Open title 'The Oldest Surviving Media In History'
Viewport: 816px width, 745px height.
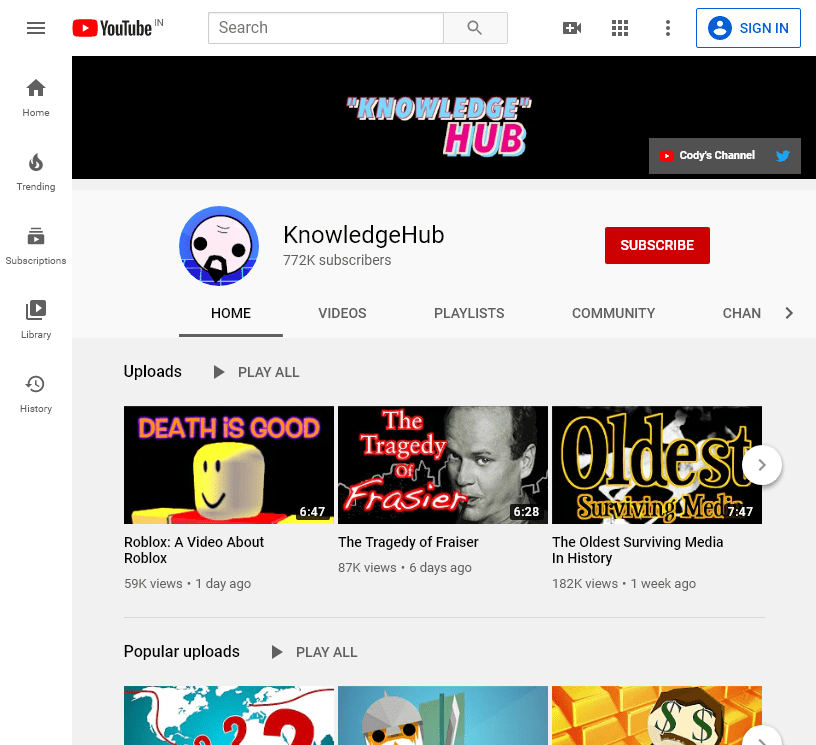click(x=638, y=550)
